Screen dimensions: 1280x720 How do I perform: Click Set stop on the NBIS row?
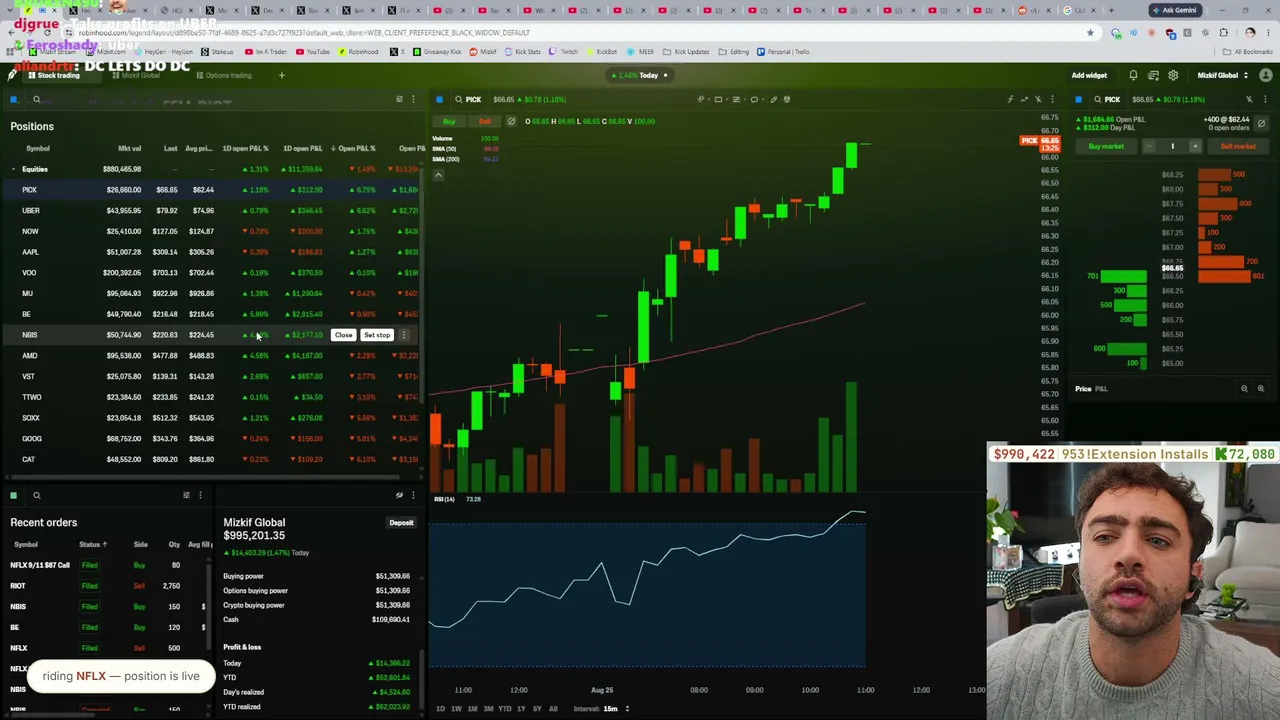click(x=377, y=335)
